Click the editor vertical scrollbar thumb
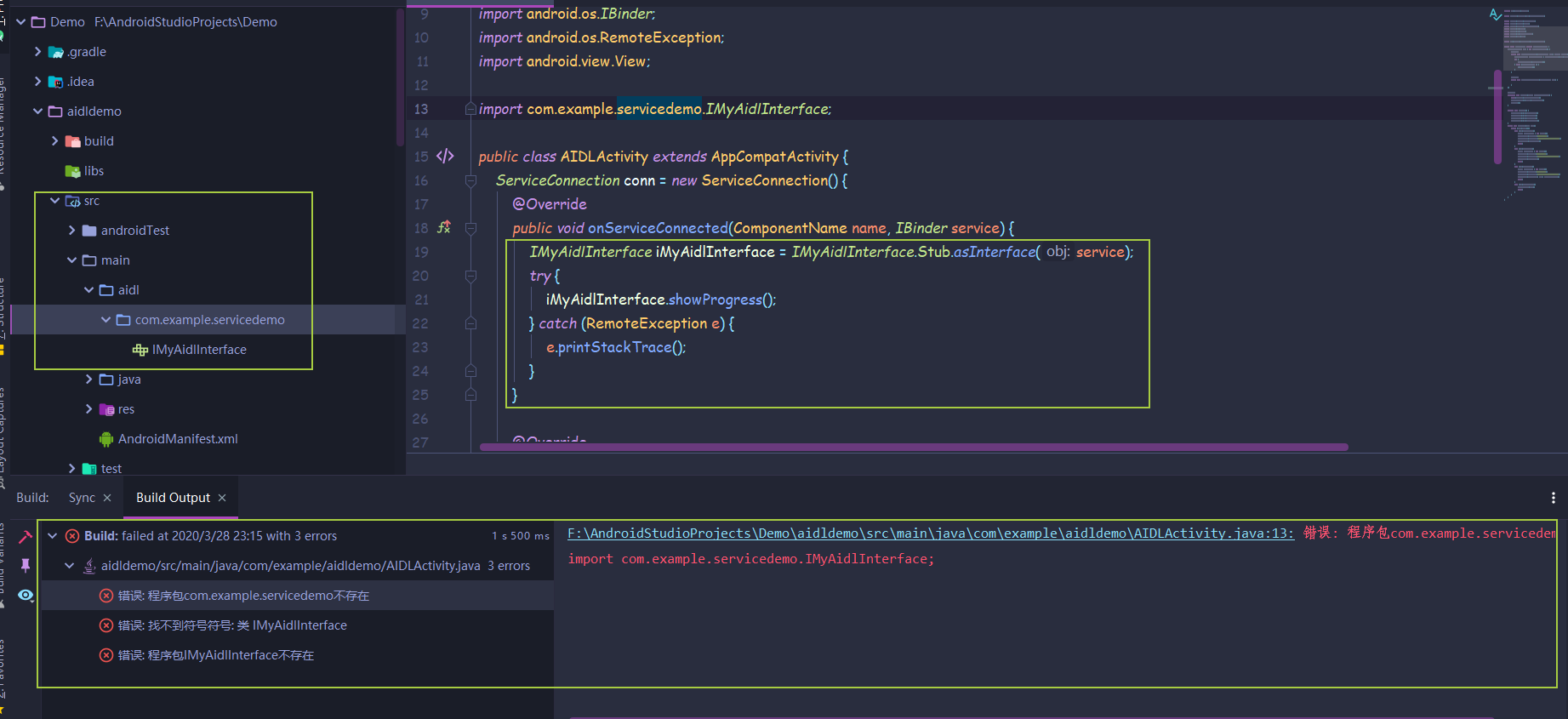 tap(1497, 117)
